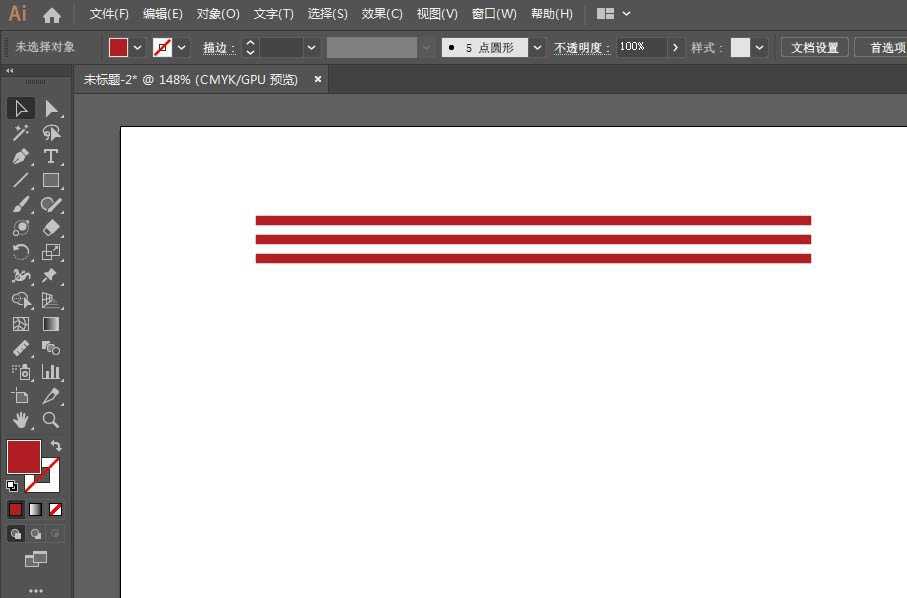907x598 pixels.
Task: Select the Selection tool
Action: (x=20, y=108)
